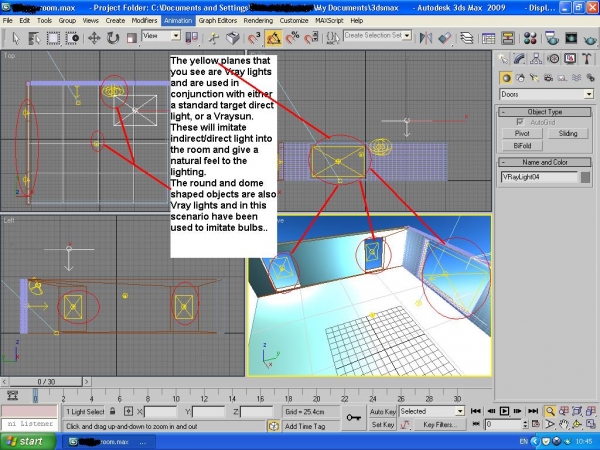The image size is (600, 450).
Task: Select the Cameras category icon
Action: coord(548,78)
